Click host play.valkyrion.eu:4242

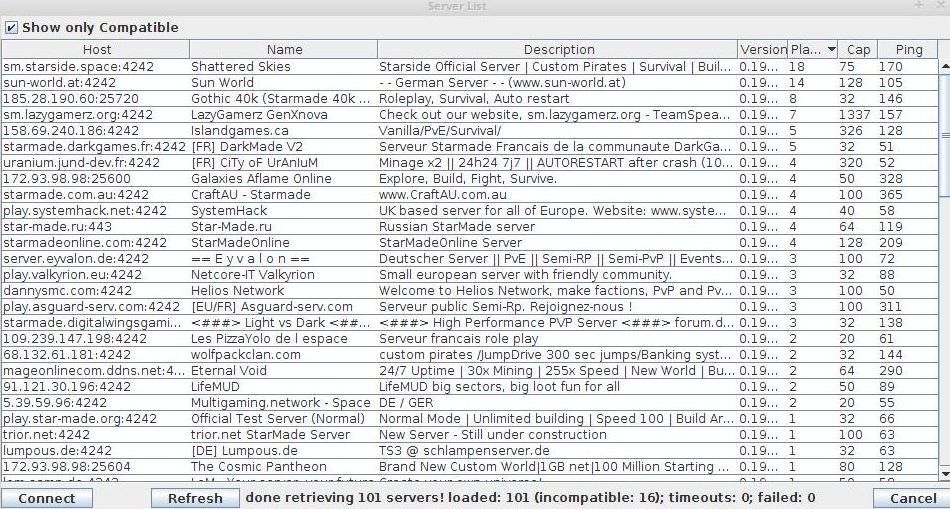(x=72, y=274)
